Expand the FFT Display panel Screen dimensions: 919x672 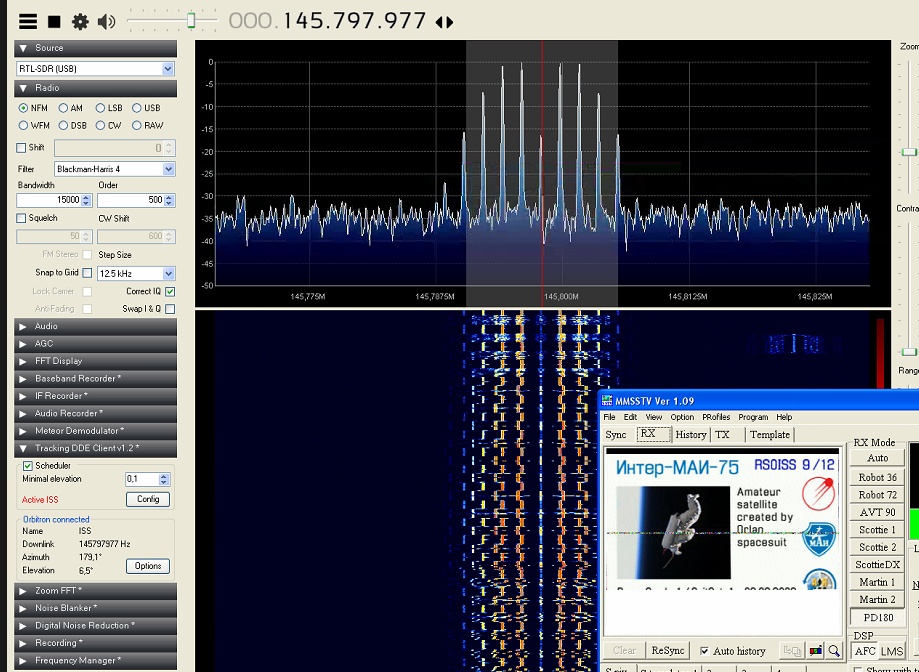tap(96, 361)
